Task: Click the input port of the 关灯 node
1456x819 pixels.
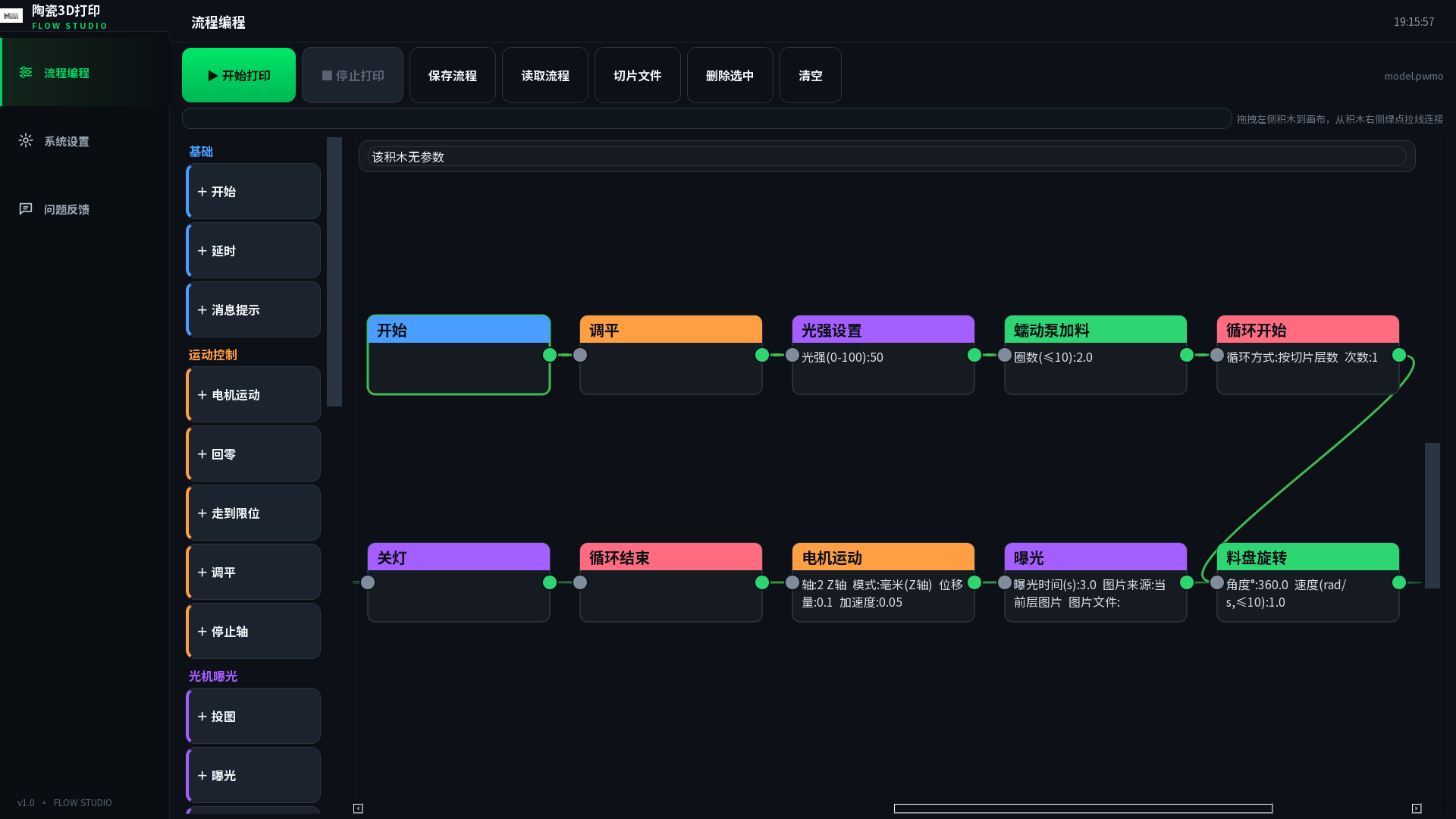Action: point(368,582)
